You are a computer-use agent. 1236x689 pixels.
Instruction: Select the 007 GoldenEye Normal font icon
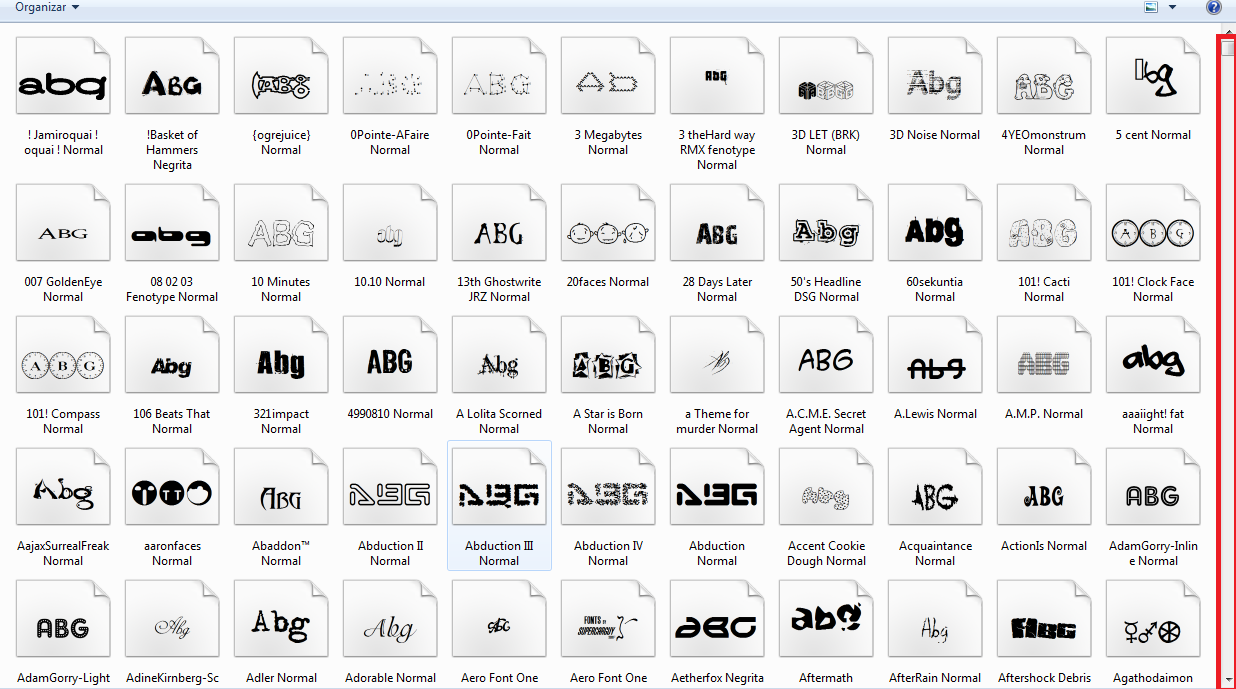(x=63, y=233)
